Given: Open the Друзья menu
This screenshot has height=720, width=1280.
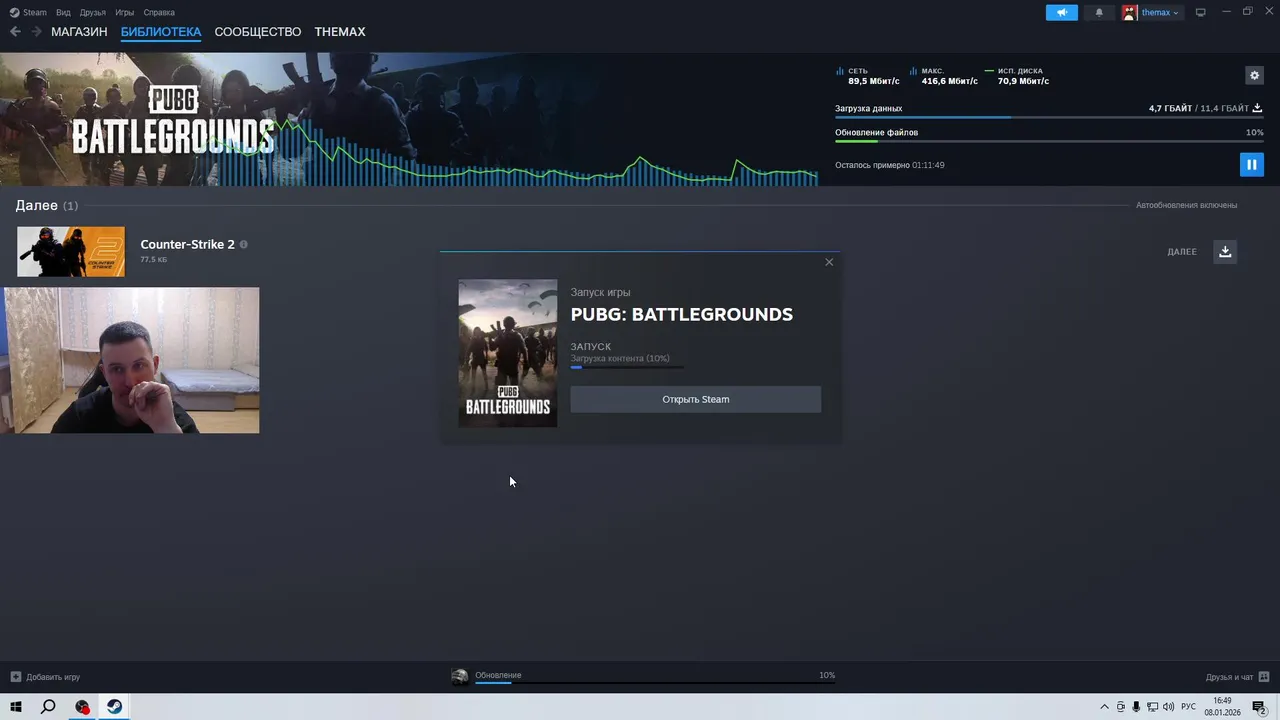Looking at the screenshot, I should [x=93, y=12].
